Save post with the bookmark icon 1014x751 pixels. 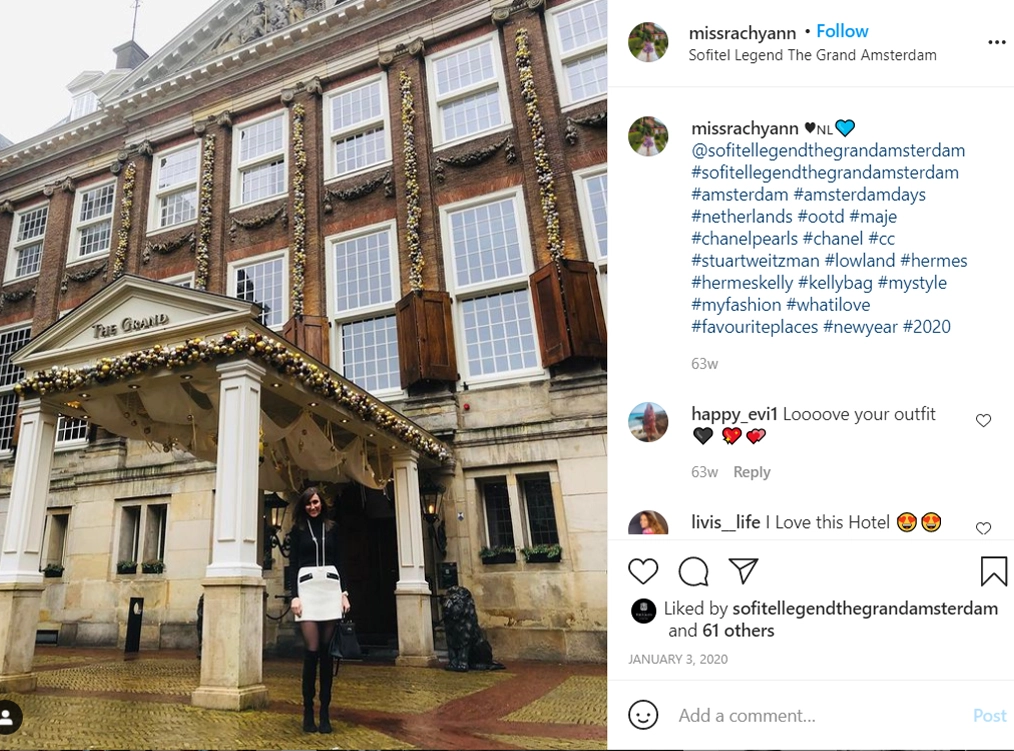[x=993, y=571]
